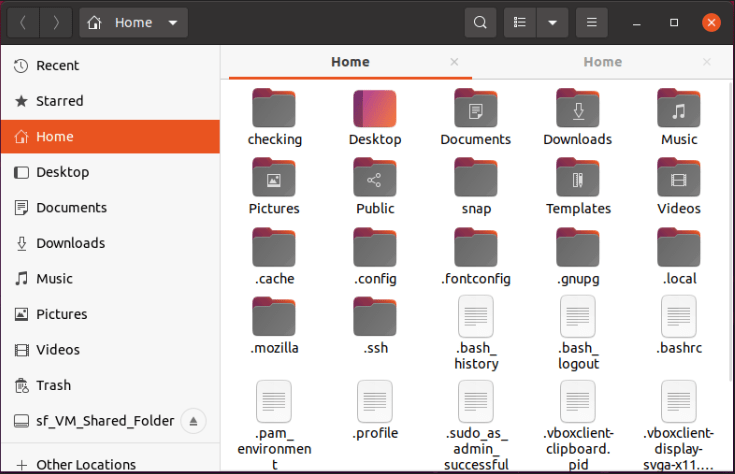Select the .vboxclient-clipboard.pid file
The image size is (735, 474).
[x=578, y=425]
